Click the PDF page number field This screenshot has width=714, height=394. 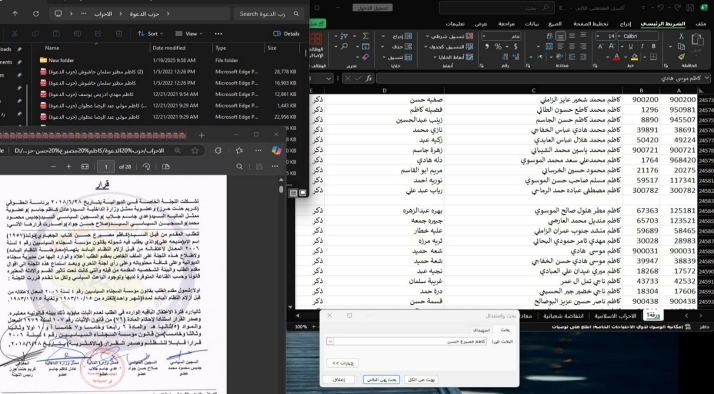tap(106, 167)
